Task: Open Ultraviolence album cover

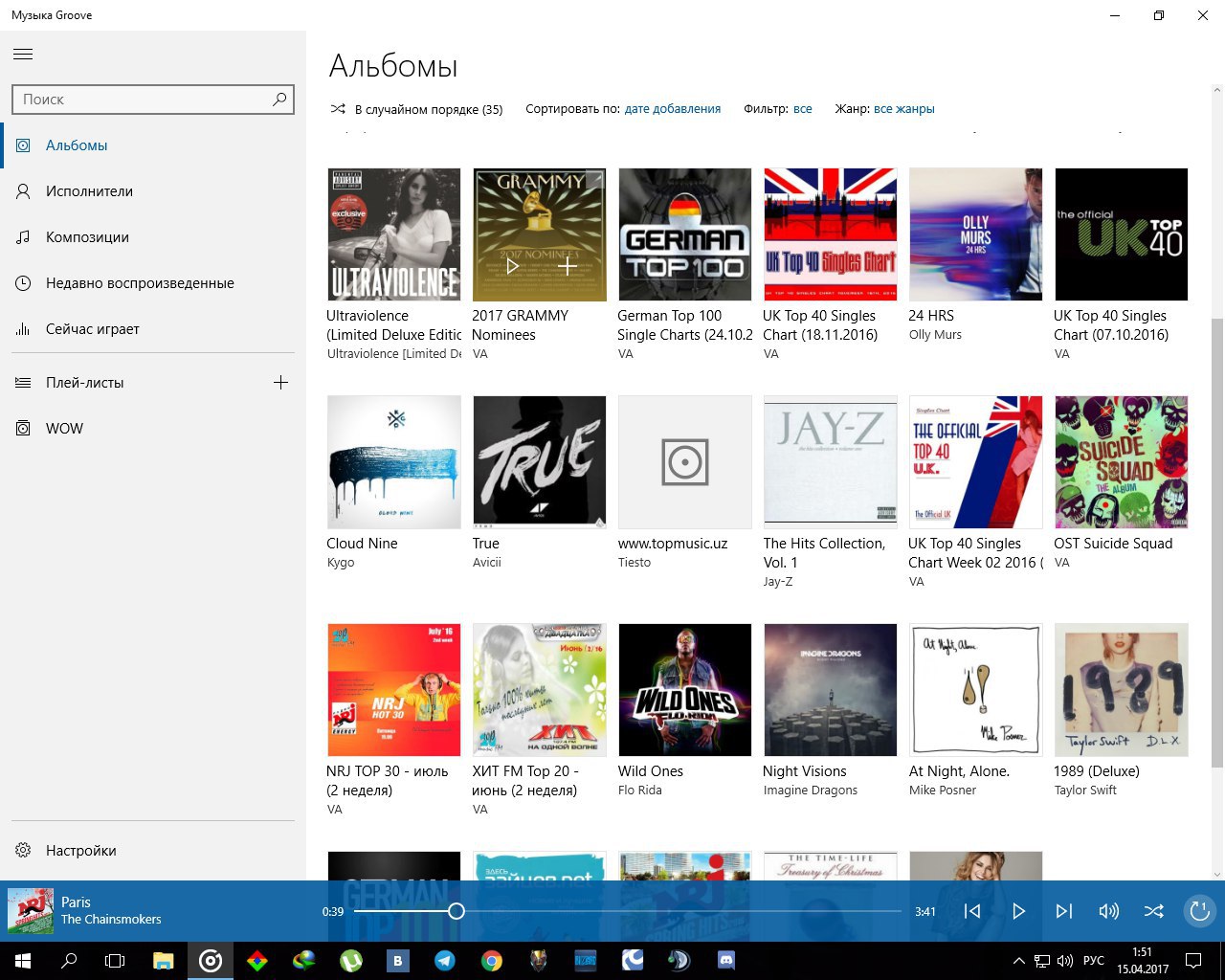Action: pyautogui.click(x=394, y=234)
